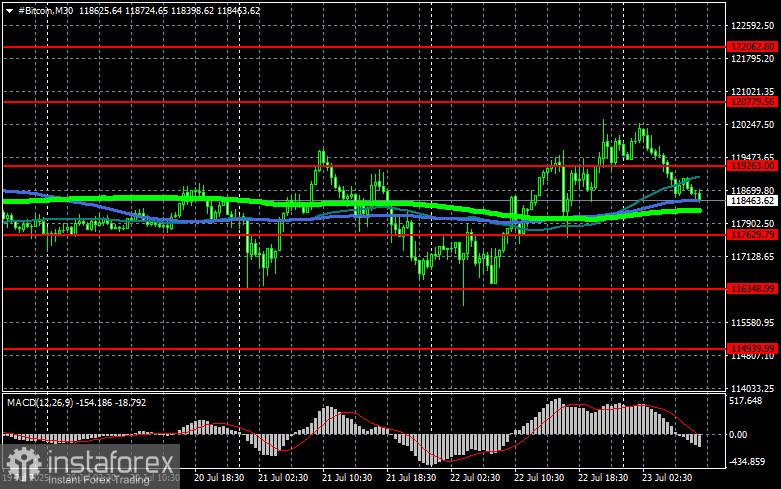
Task: Click the 117629.79 red price label
Action: 752,235
